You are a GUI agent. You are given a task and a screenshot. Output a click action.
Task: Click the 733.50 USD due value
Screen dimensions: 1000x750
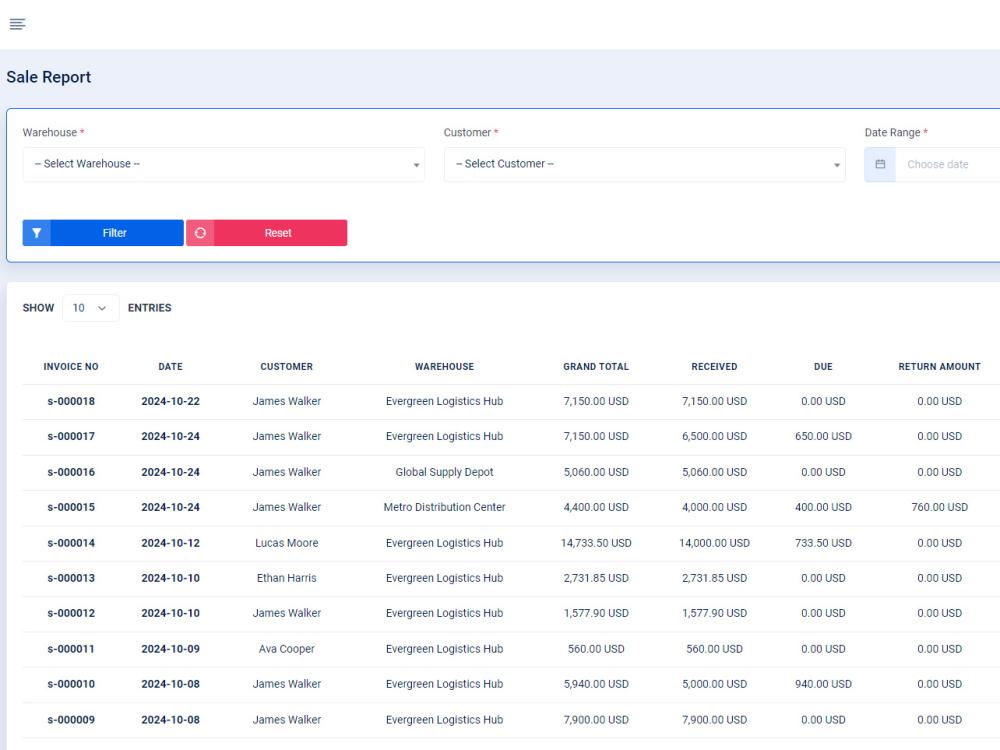click(x=823, y=543)
